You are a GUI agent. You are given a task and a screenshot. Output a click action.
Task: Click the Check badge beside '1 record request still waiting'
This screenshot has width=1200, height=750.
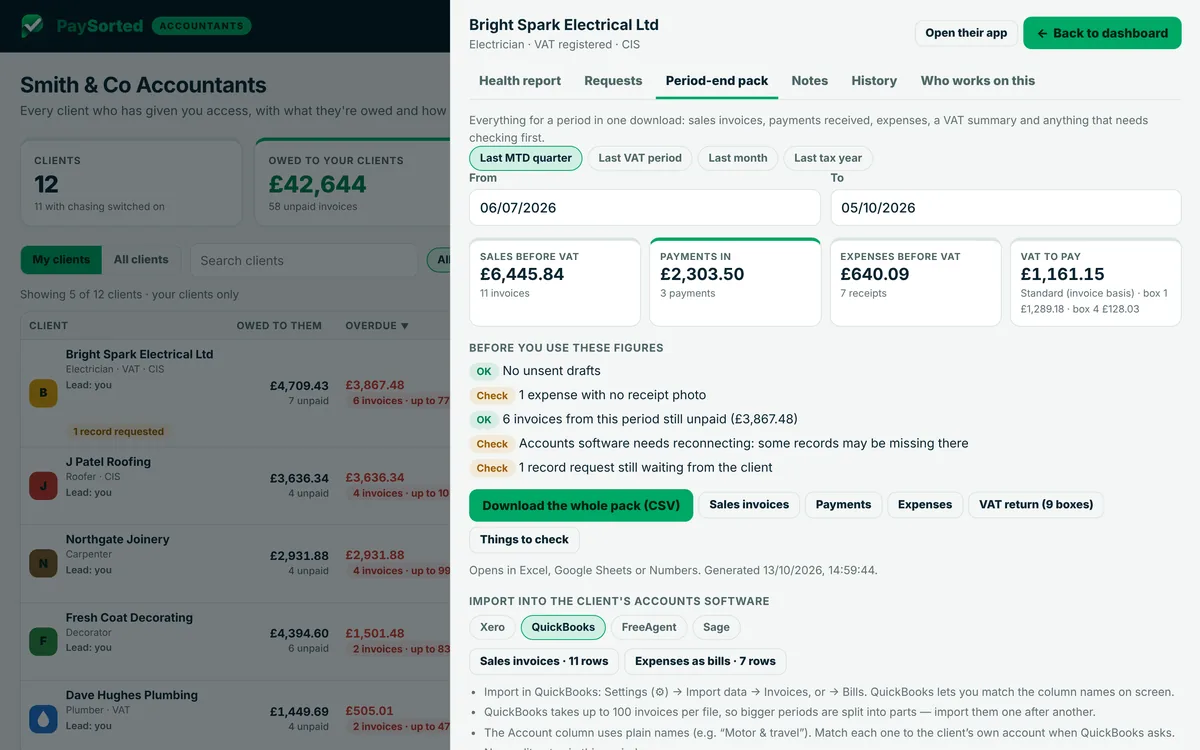(x=492, y=468)
